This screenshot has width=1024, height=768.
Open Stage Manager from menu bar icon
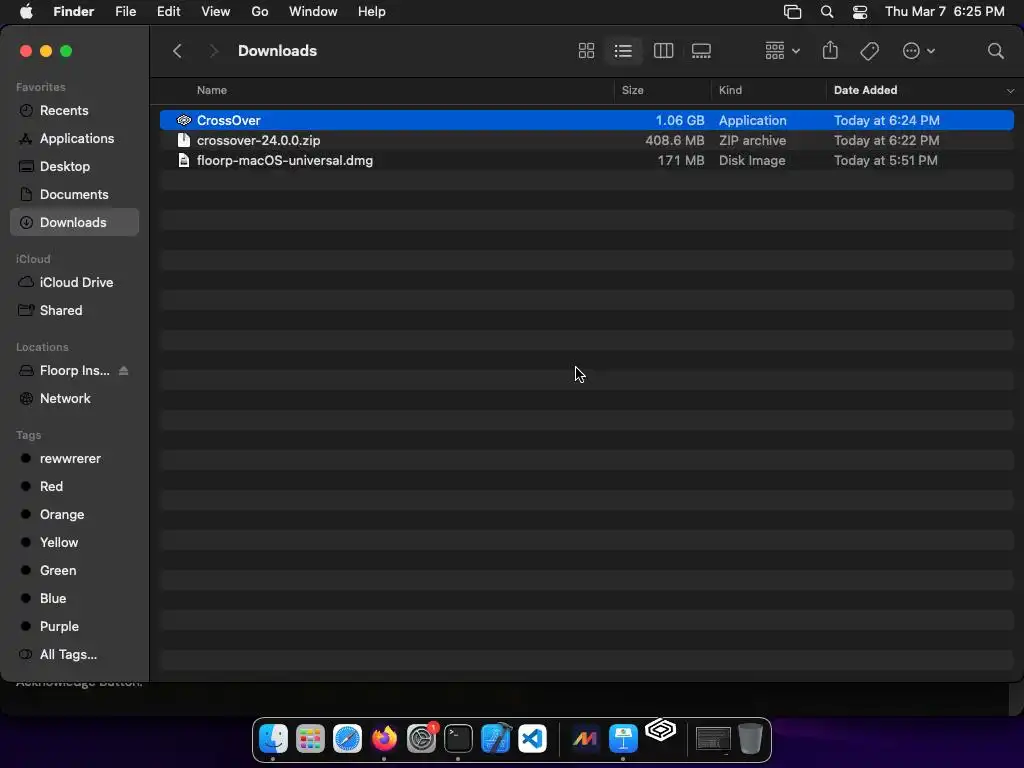792,12
